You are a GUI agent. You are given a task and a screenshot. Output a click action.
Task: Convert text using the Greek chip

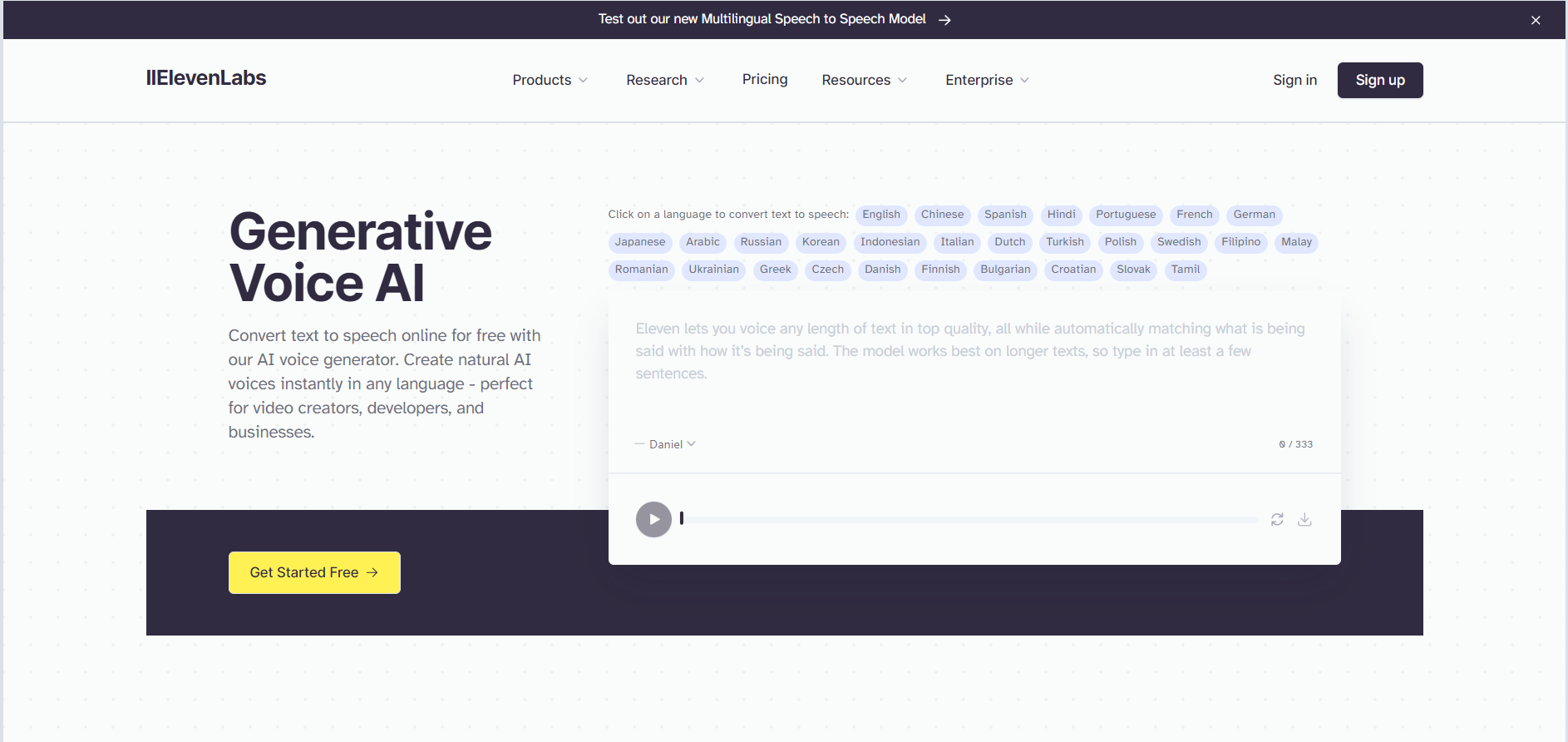(776, 270)
